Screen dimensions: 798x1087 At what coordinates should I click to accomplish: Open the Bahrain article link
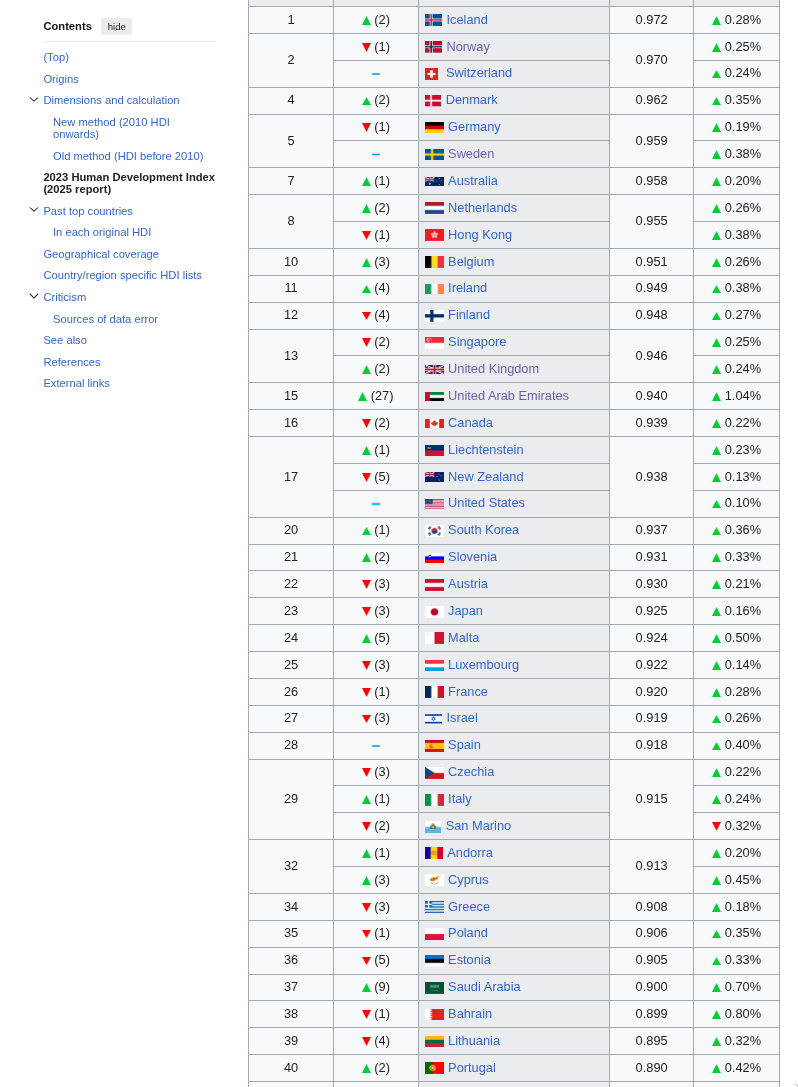tap(469, 1014)
